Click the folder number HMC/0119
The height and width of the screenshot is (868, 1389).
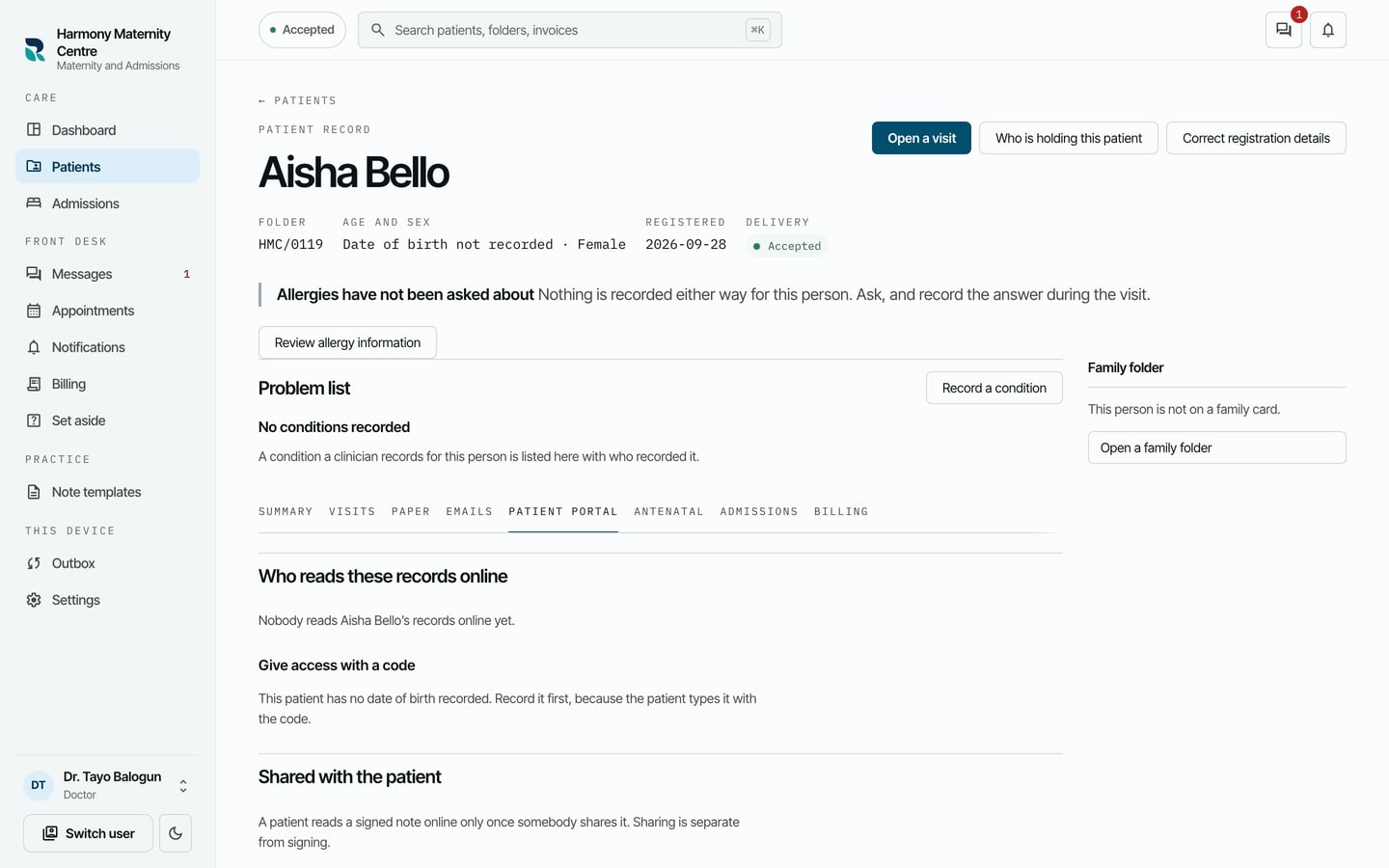290,245
